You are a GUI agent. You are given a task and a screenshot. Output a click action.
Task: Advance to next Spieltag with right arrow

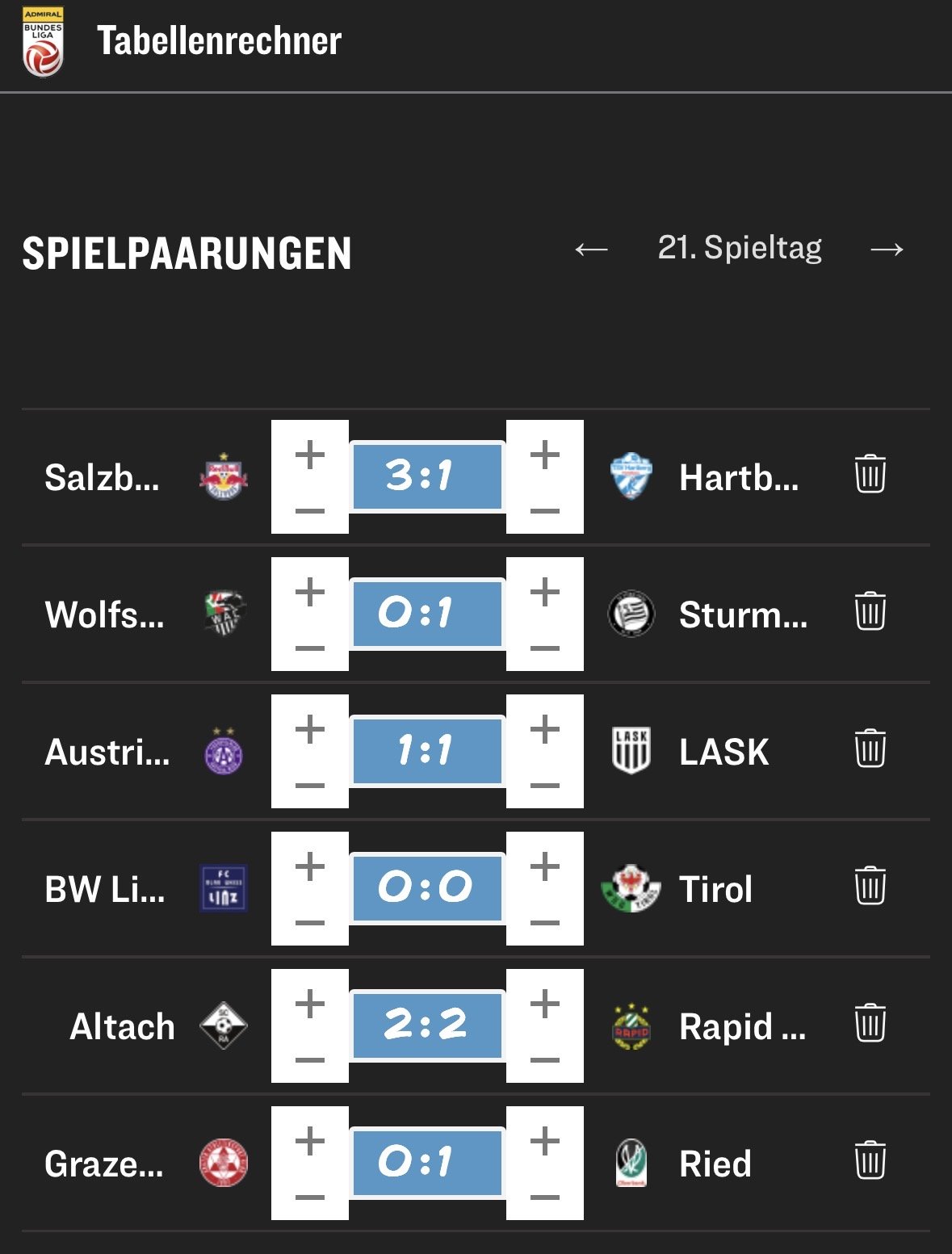(x=887, y=249)
